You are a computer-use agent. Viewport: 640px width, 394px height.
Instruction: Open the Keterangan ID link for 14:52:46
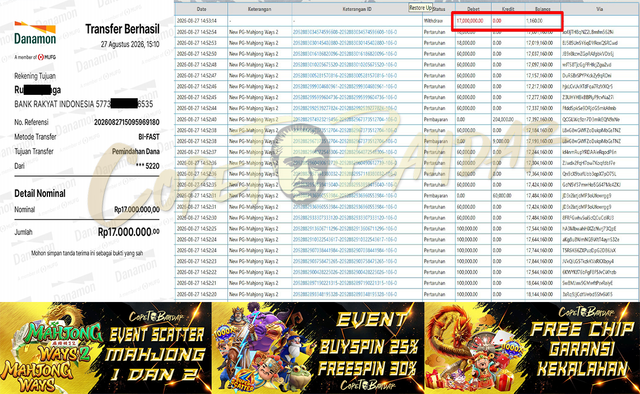coord(344,87)
